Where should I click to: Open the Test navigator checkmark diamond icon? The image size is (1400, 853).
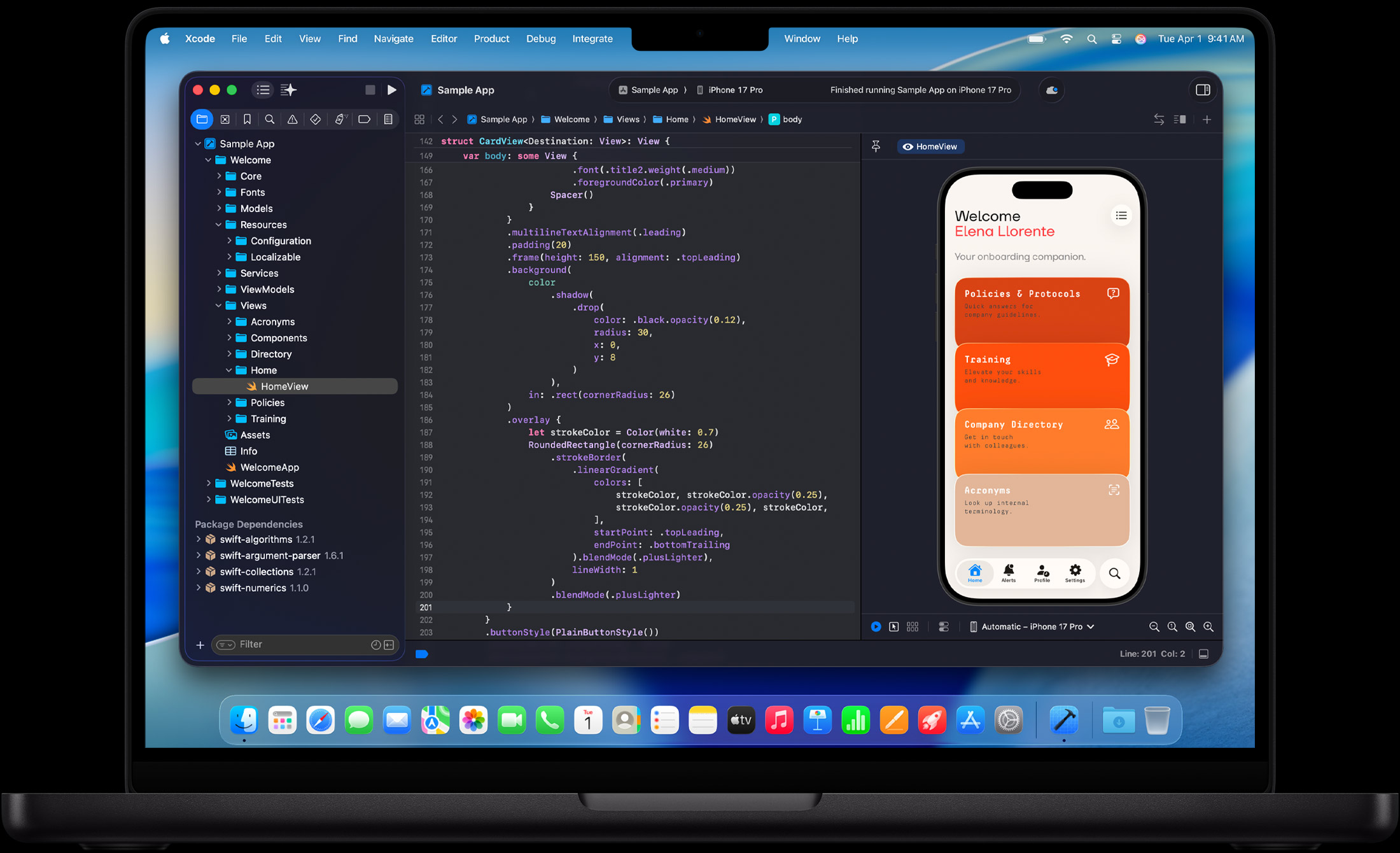315,119
